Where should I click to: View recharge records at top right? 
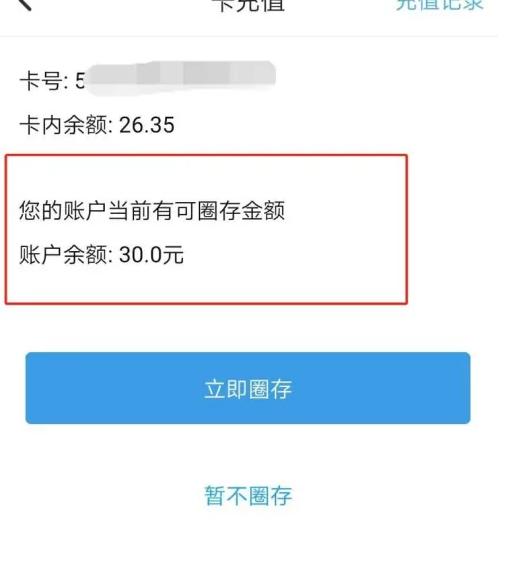(x=440, y=5)
